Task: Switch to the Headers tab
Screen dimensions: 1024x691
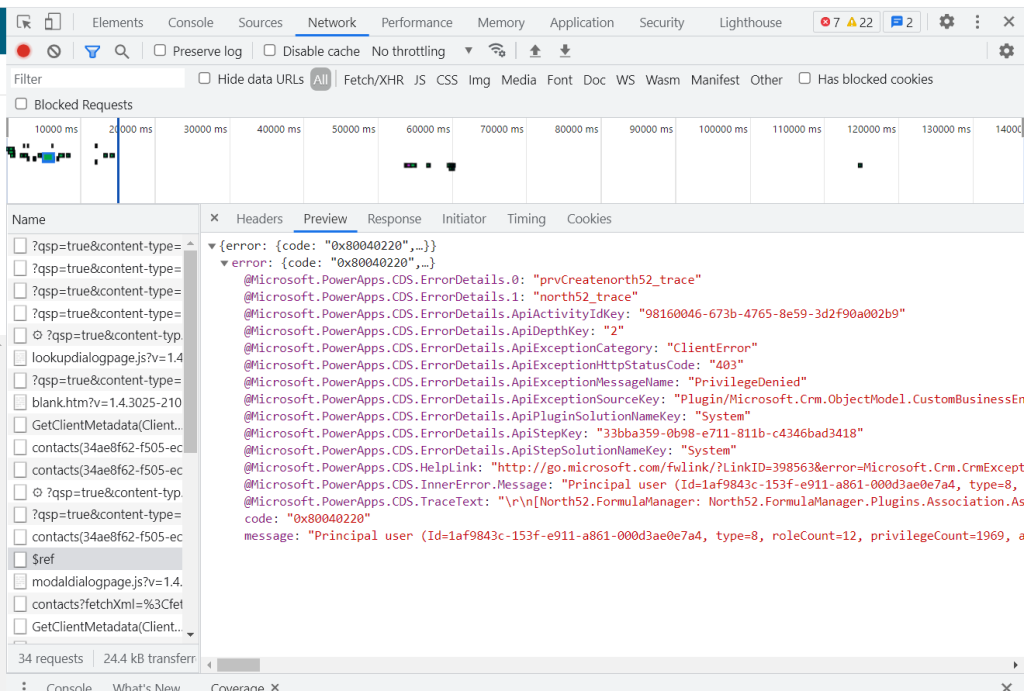Action: pos(259,219)
